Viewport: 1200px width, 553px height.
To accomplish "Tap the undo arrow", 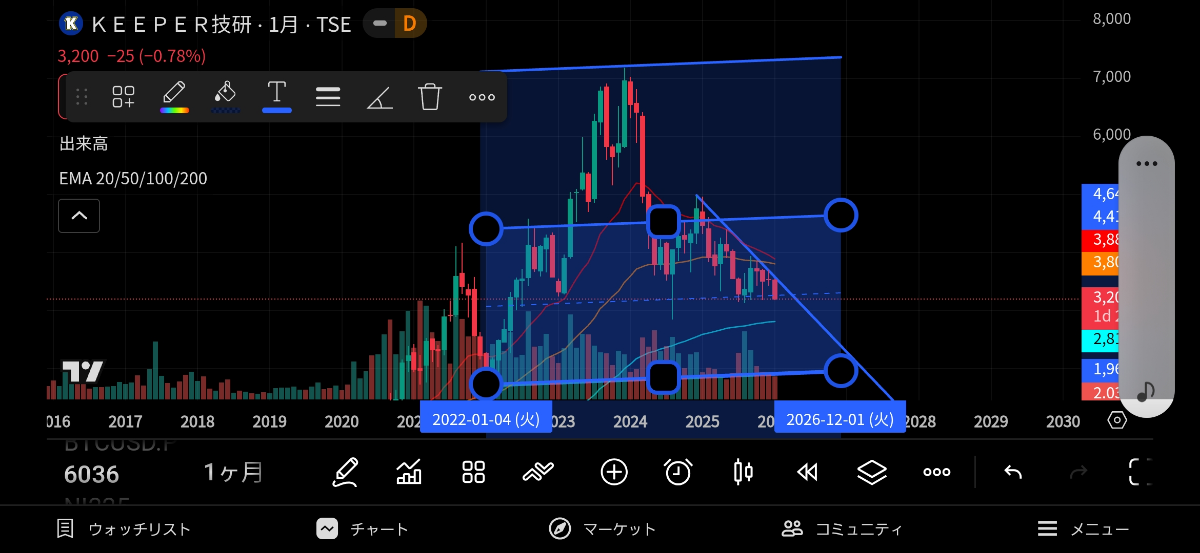I will (x=1013, y=472).
